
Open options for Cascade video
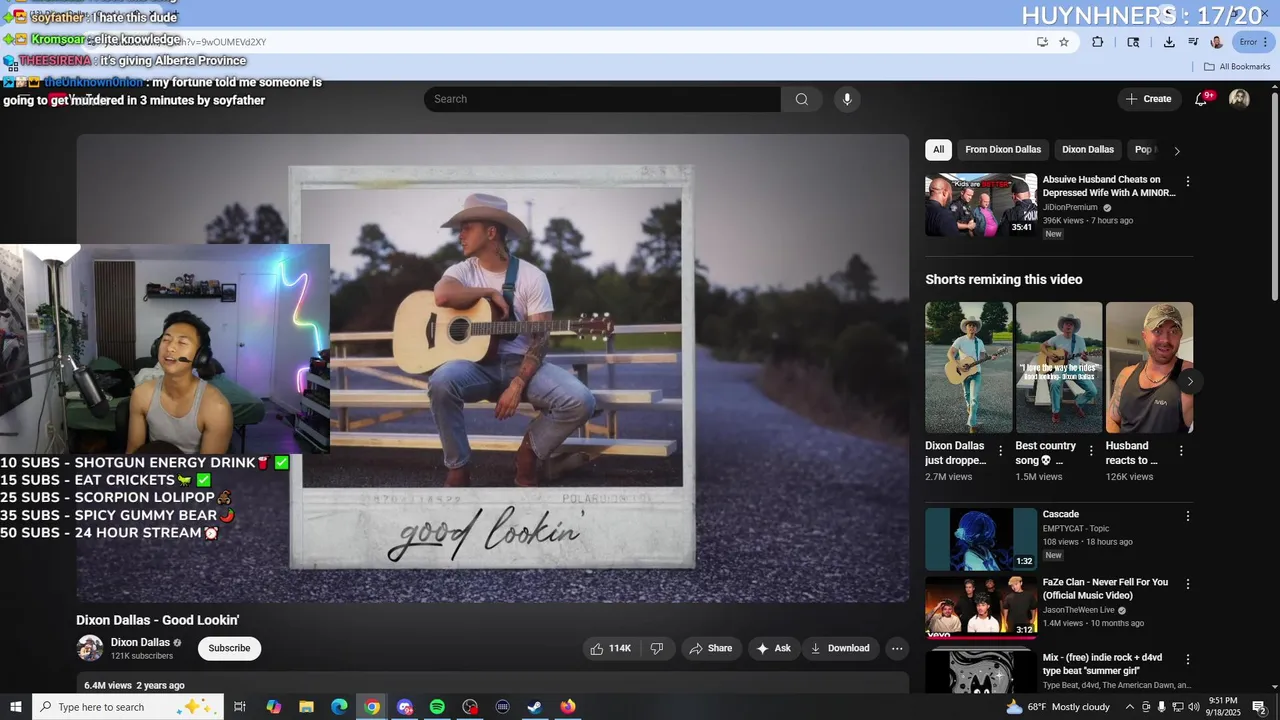tap(1188, 516)
